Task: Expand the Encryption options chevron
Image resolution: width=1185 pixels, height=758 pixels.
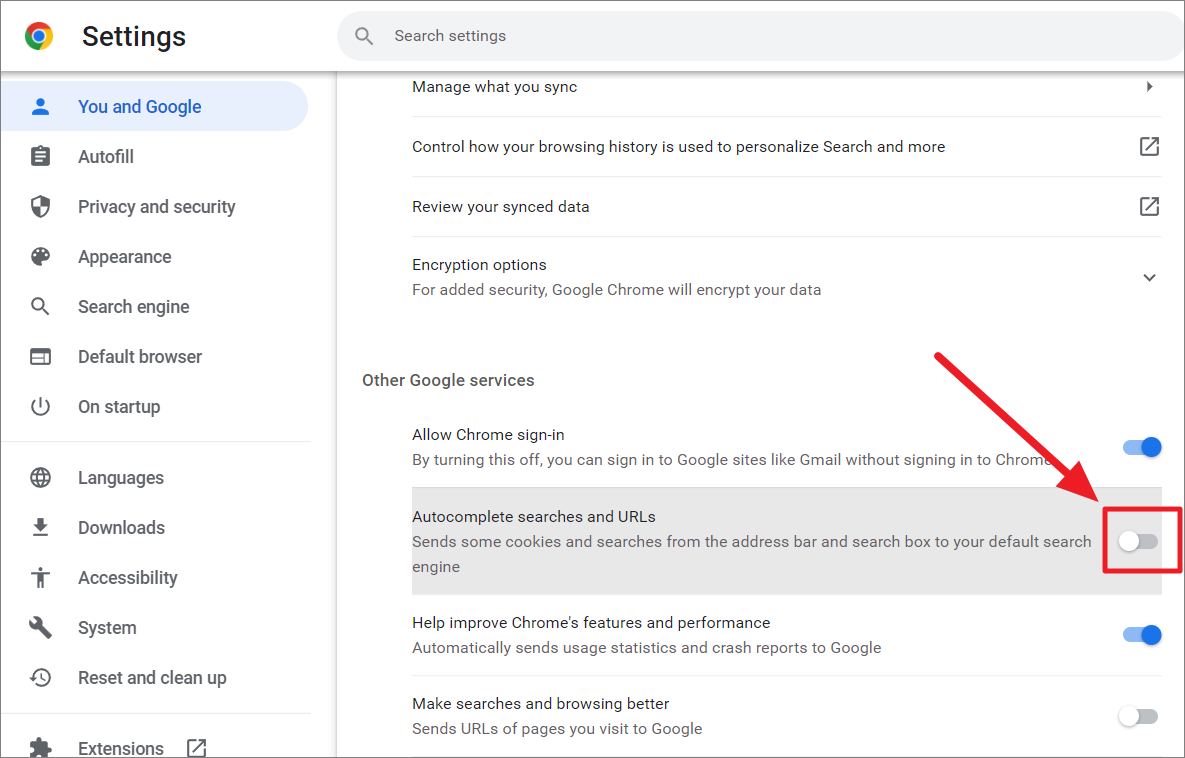Action: click(x=1149, y=277)
